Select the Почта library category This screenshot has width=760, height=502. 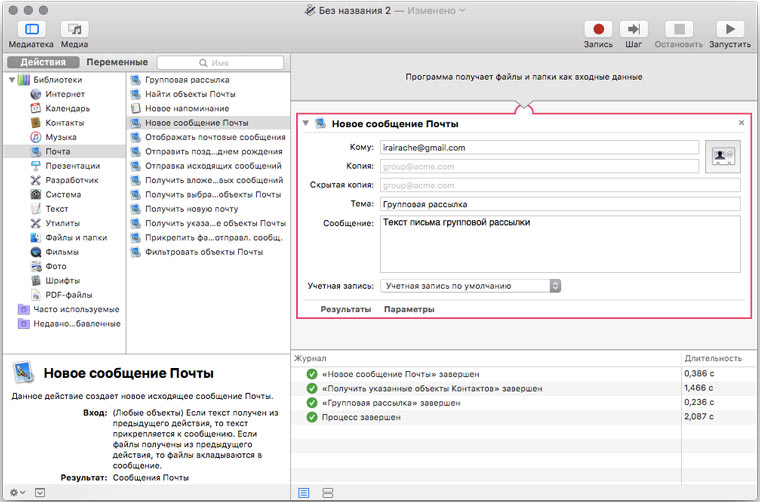click(64, 151)
